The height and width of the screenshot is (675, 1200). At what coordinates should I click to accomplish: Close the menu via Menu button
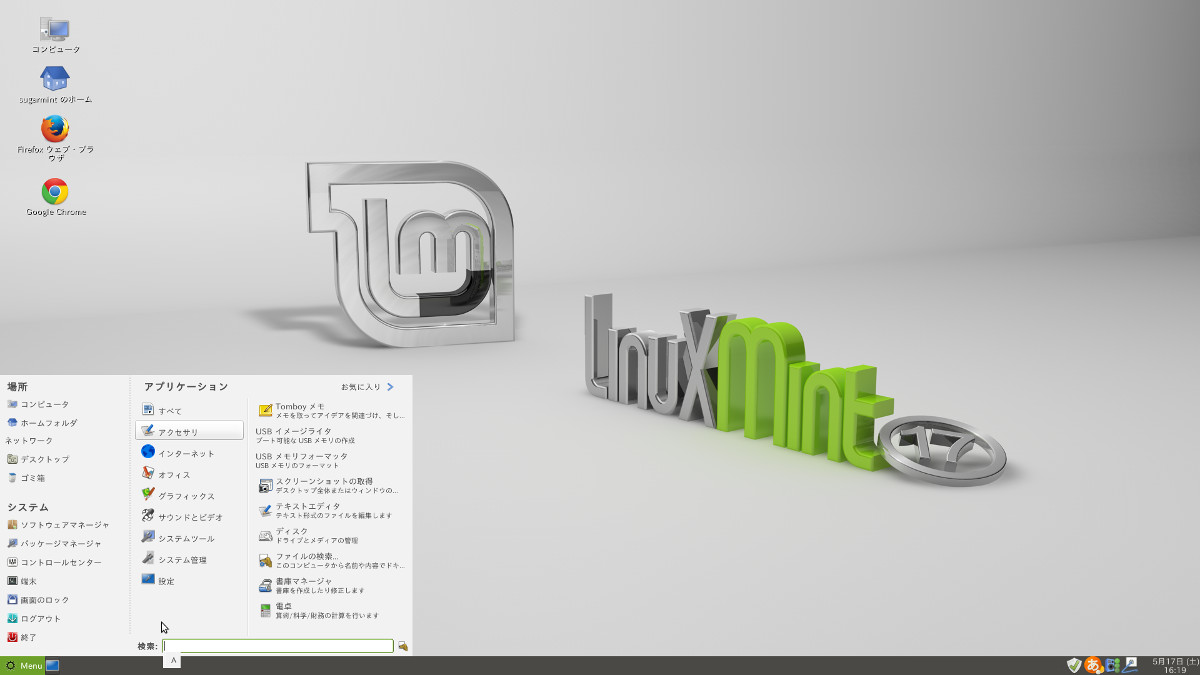[x=23, y=665]
